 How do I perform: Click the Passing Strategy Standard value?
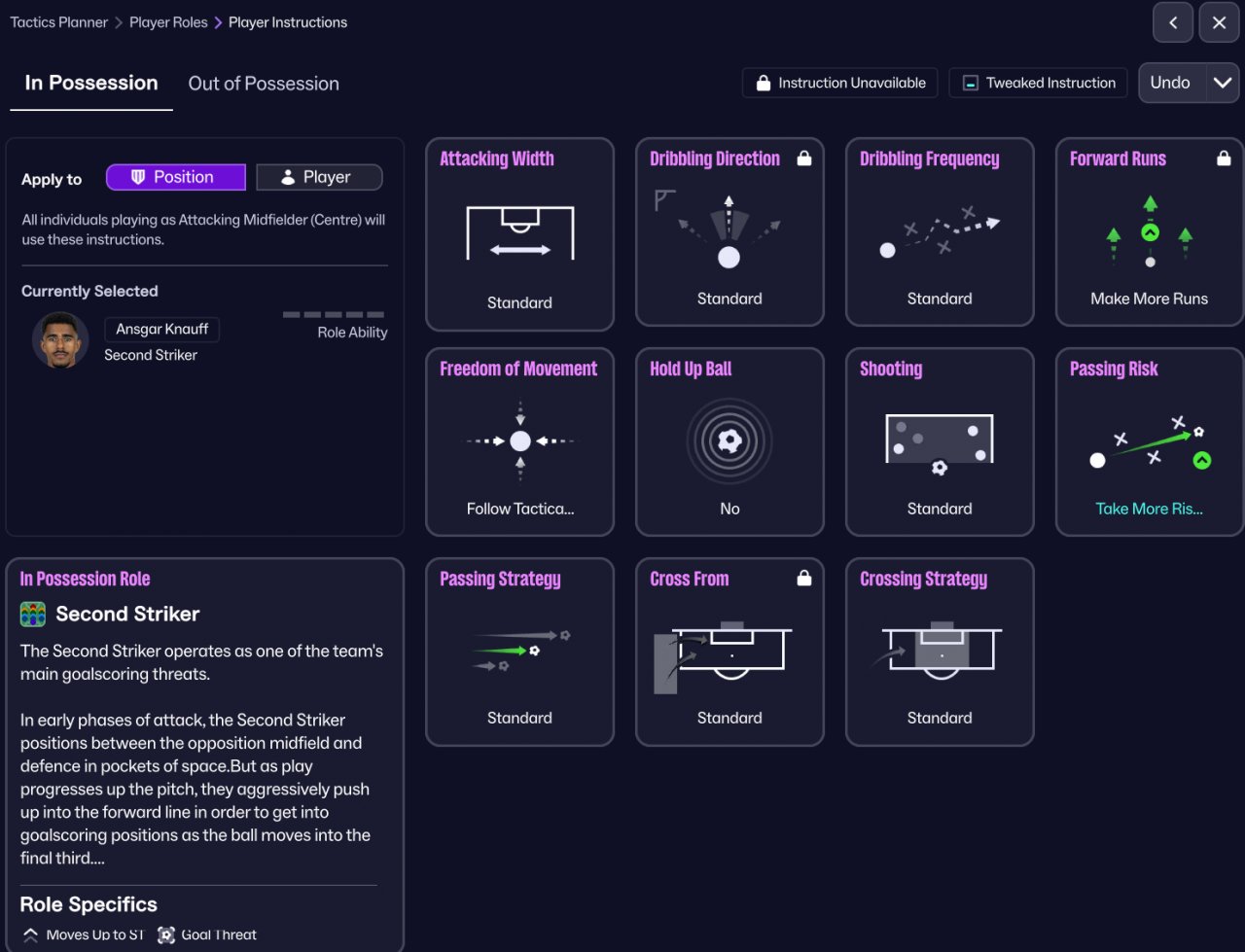tap(520, 718)
